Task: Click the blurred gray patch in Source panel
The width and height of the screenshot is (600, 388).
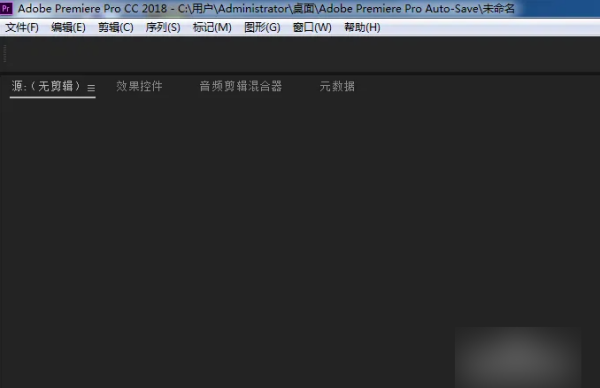Action: pos(518,357)
